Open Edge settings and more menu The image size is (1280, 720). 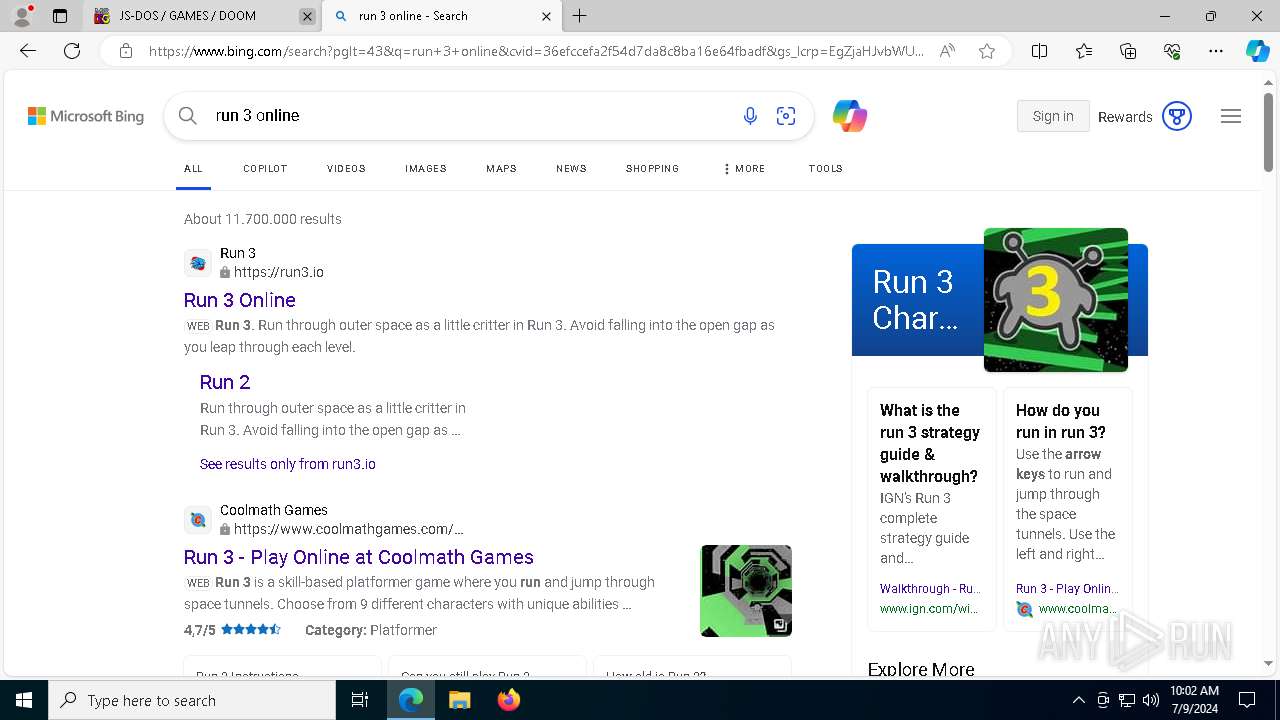[x=1216, y=51]
